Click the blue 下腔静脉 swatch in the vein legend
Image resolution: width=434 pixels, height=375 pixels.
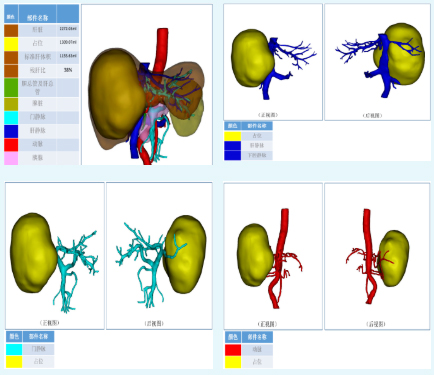(x=232, y=155)
